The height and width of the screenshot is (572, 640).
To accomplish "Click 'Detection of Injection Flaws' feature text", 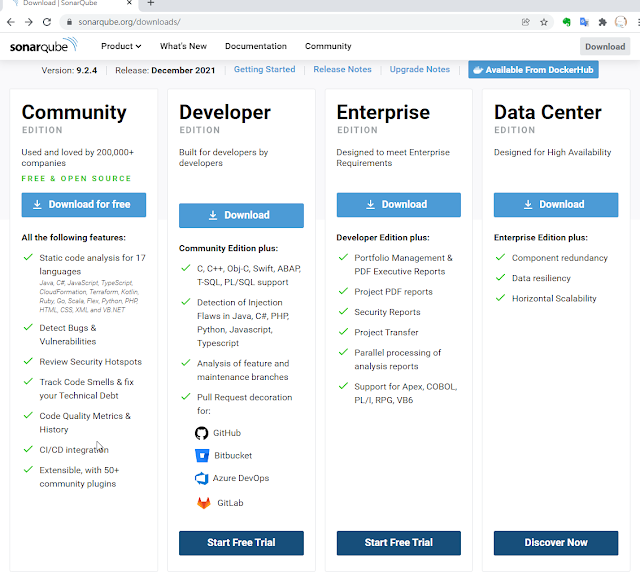I will pos(243,323).
